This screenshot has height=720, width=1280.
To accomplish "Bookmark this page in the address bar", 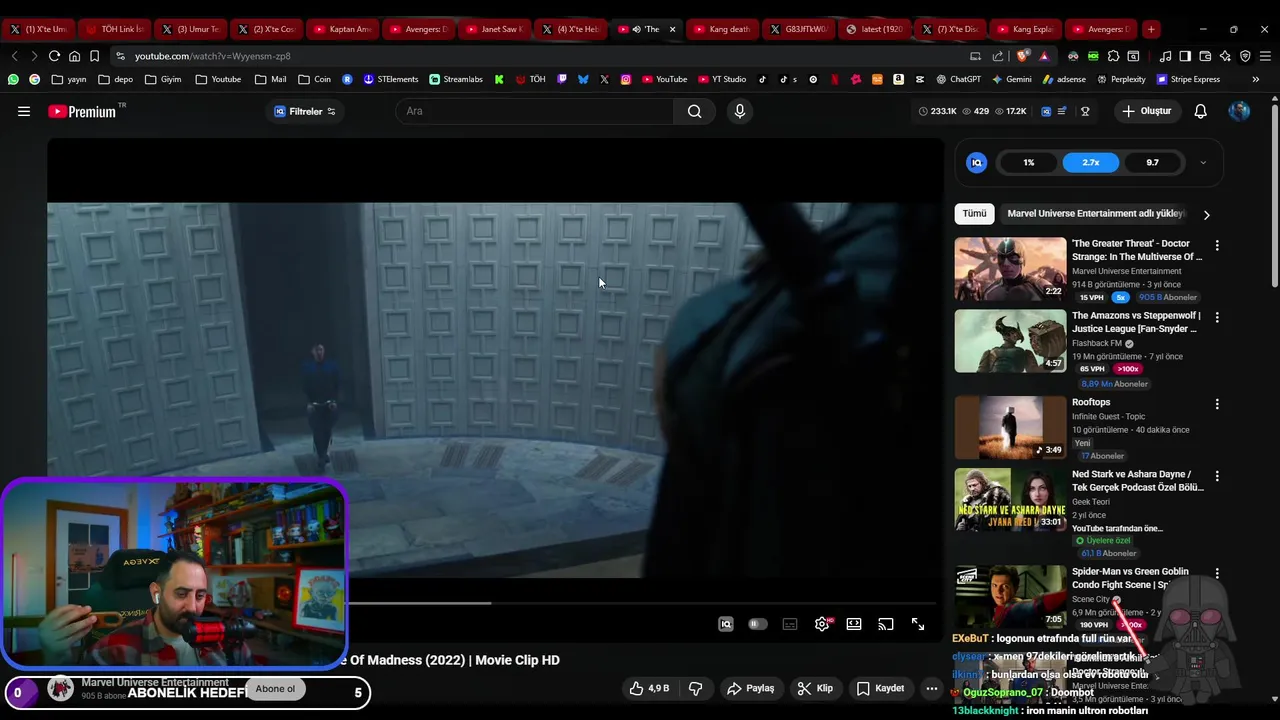I will click(x=94, y=56).
